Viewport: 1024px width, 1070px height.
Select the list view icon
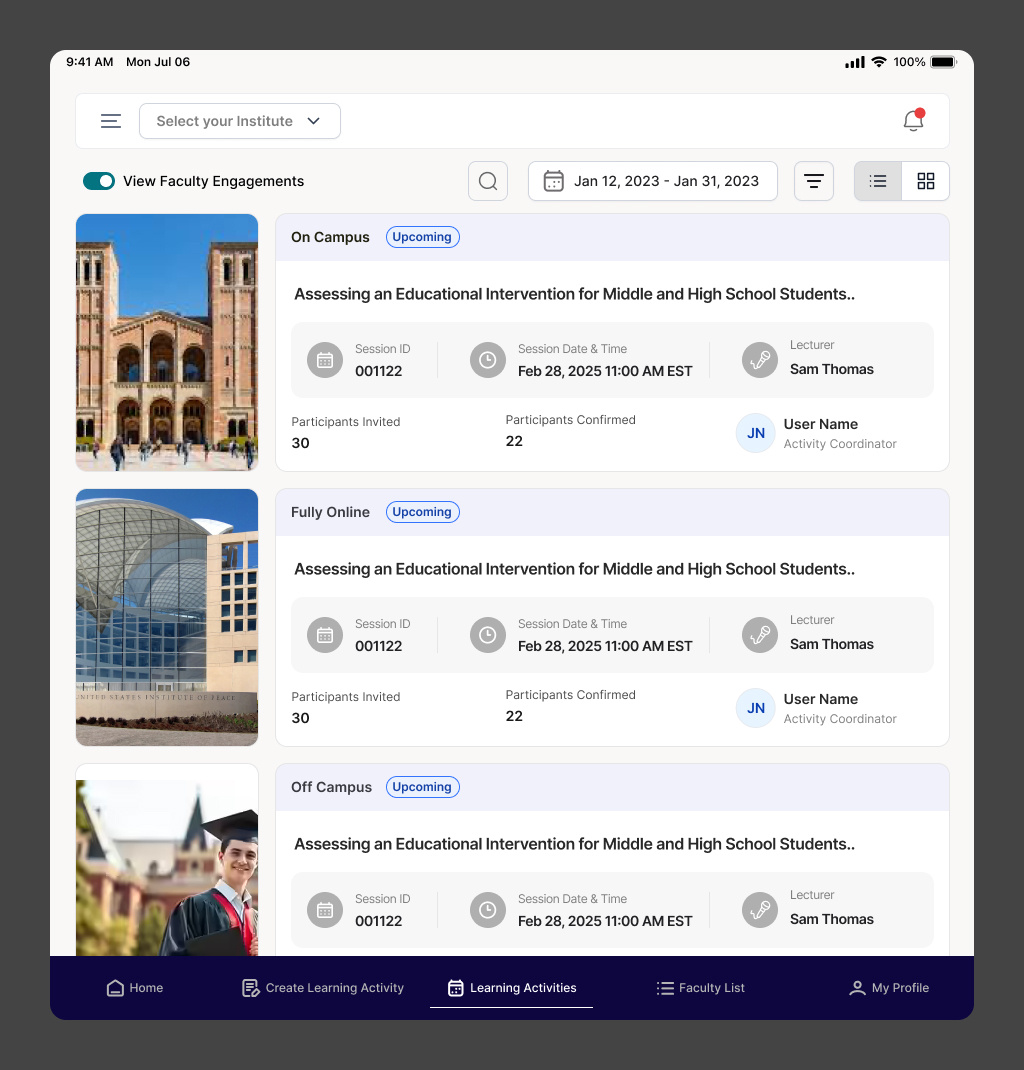pyautogui.click(x=877, y=181)
